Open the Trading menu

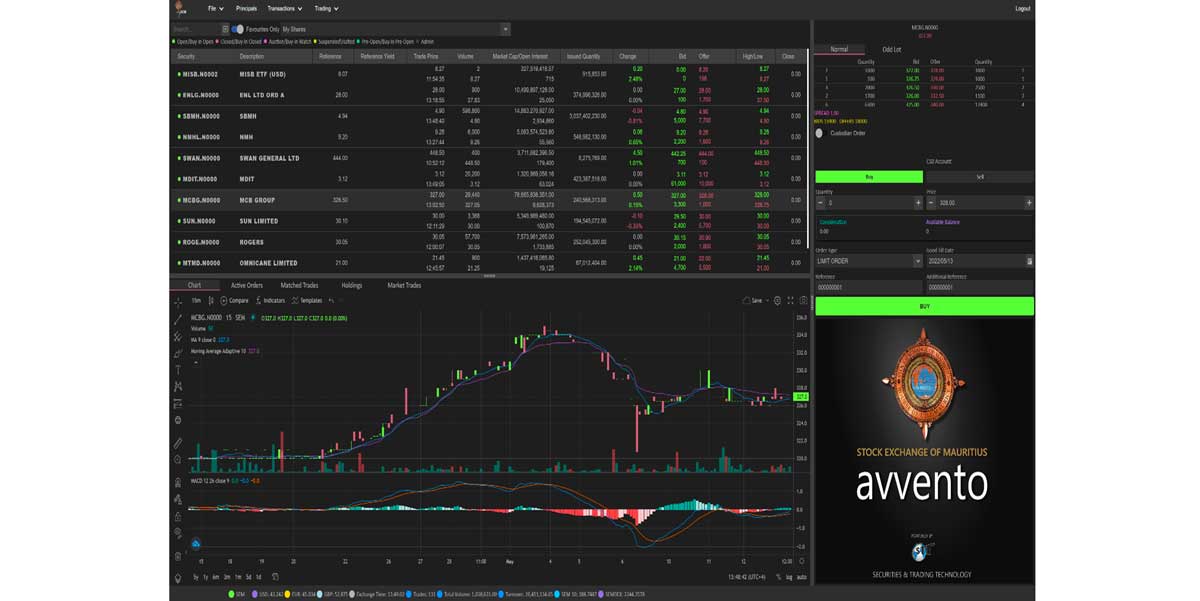click(326, 8)
